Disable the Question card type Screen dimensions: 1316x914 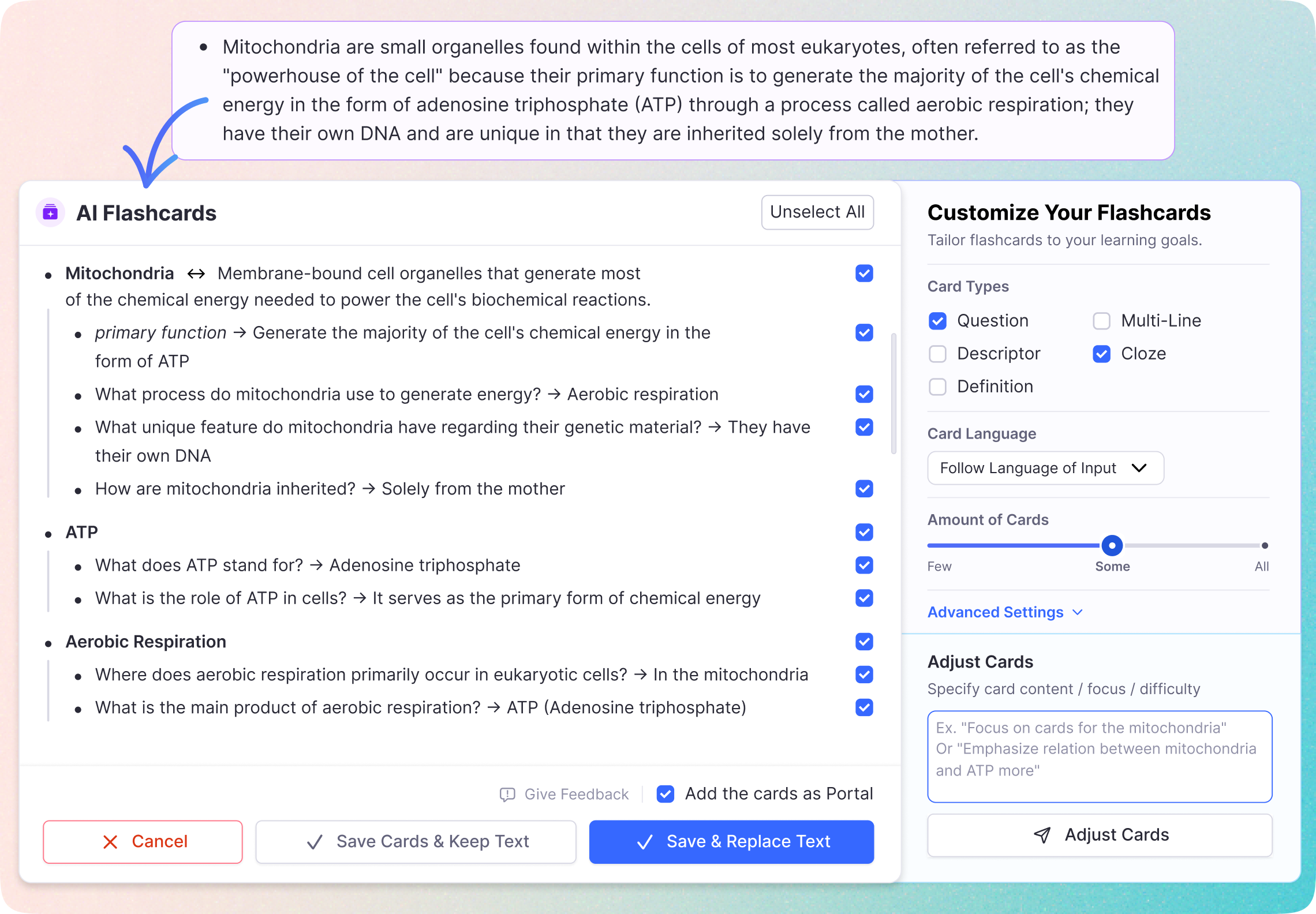[937, 321]
